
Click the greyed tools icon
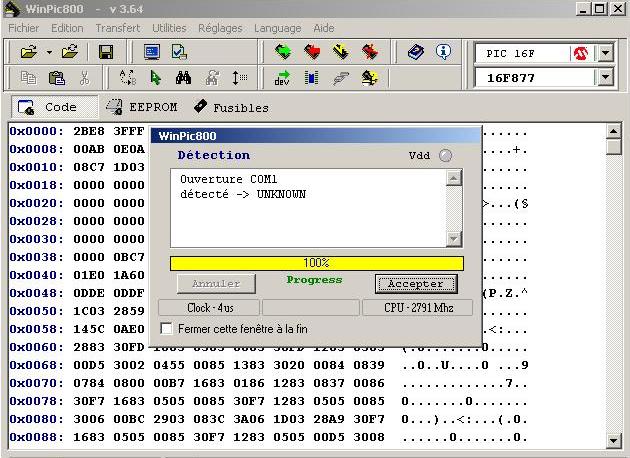point(341,78)
